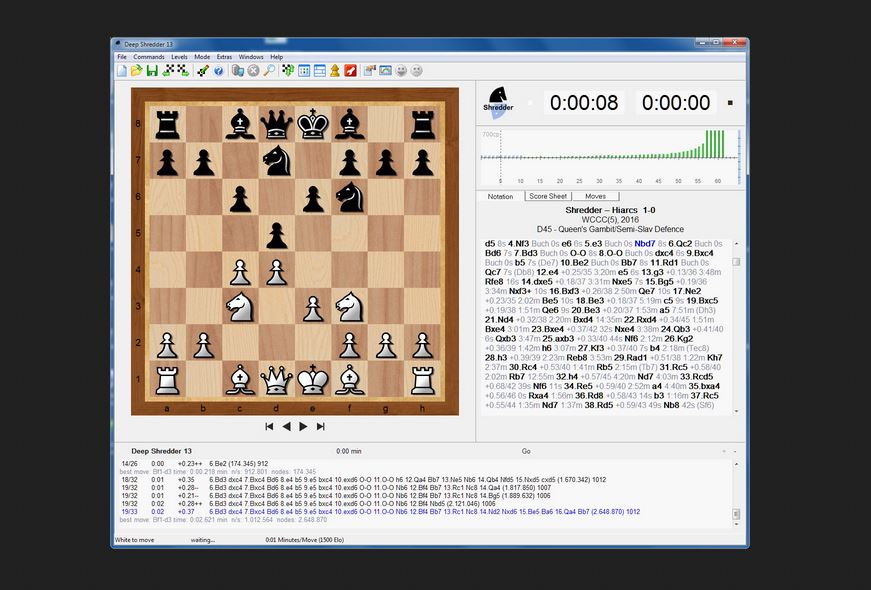Viewport: 871px width, 590px height.
Task: Click the sad smiley face icon
Action: point(416,71)
